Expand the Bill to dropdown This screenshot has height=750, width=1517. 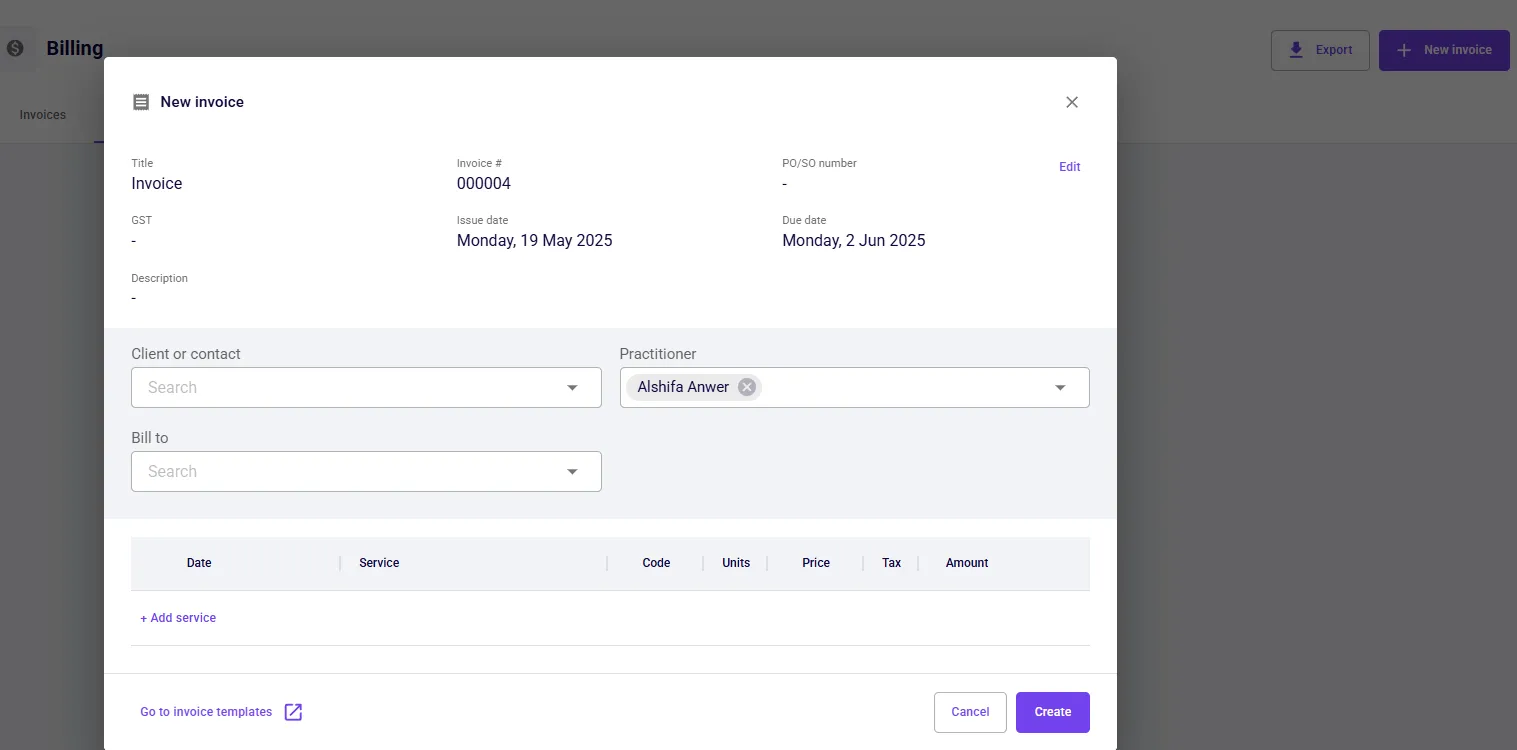coord(572,472)
